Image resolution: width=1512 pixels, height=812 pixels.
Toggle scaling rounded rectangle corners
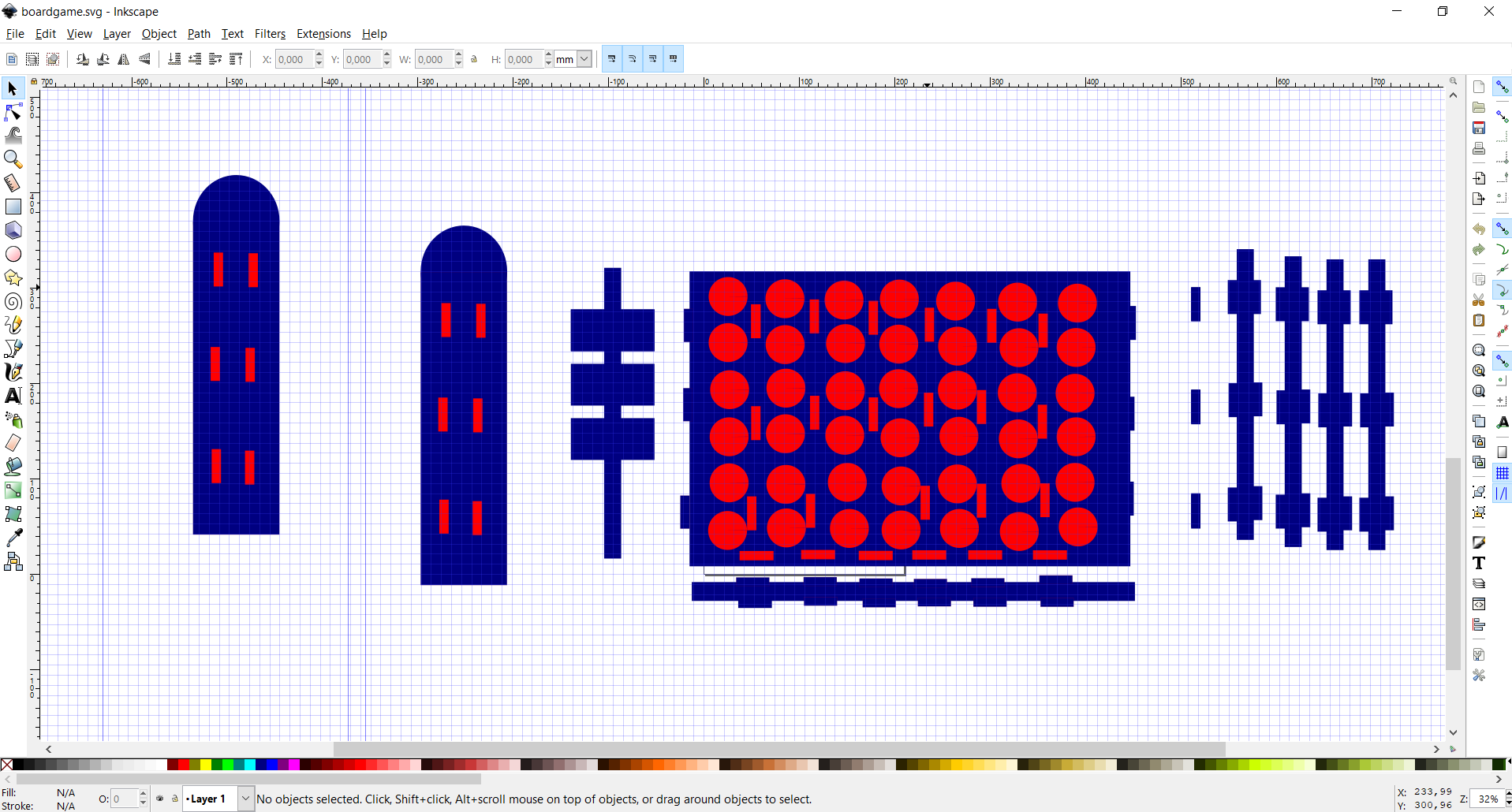pyautogui.click(x=633, y=59)
